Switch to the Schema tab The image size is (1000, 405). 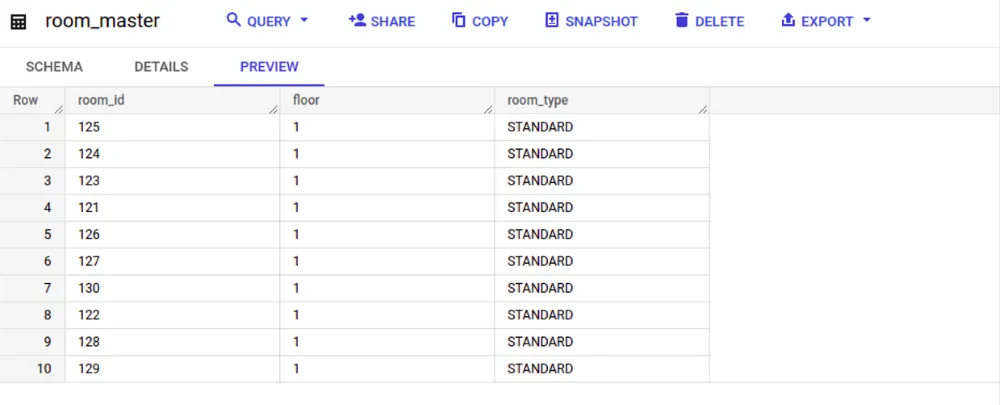pos(54,67)
